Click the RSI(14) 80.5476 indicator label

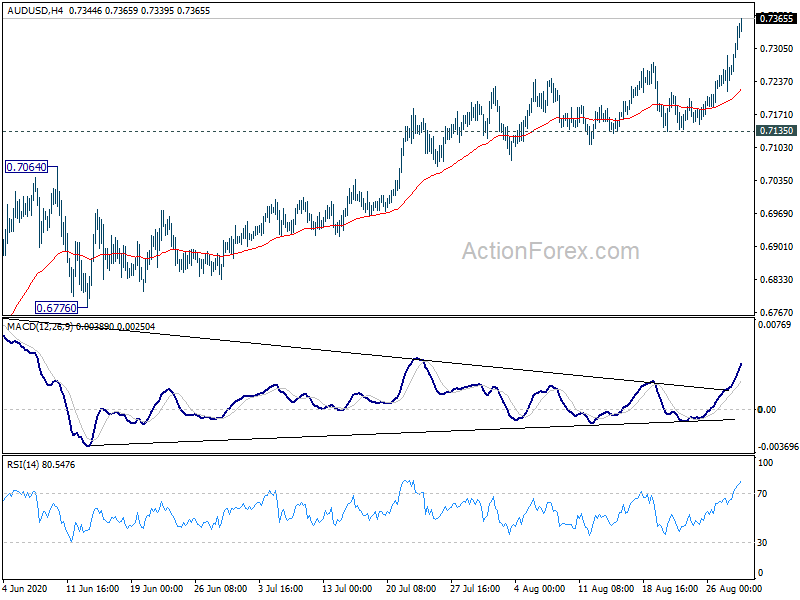coord(41,465)
